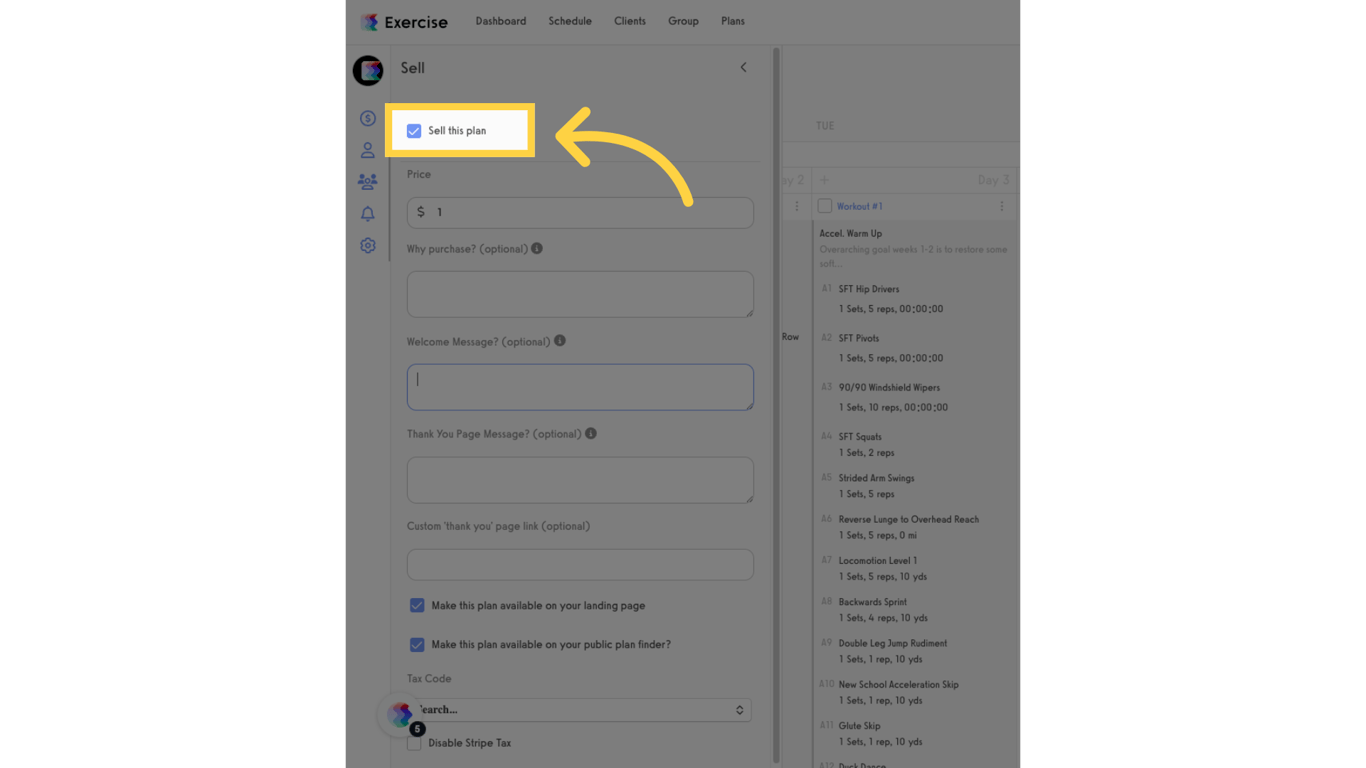Go to the Dashboard page
1366x768 pixels.
(x=500, y=20)
